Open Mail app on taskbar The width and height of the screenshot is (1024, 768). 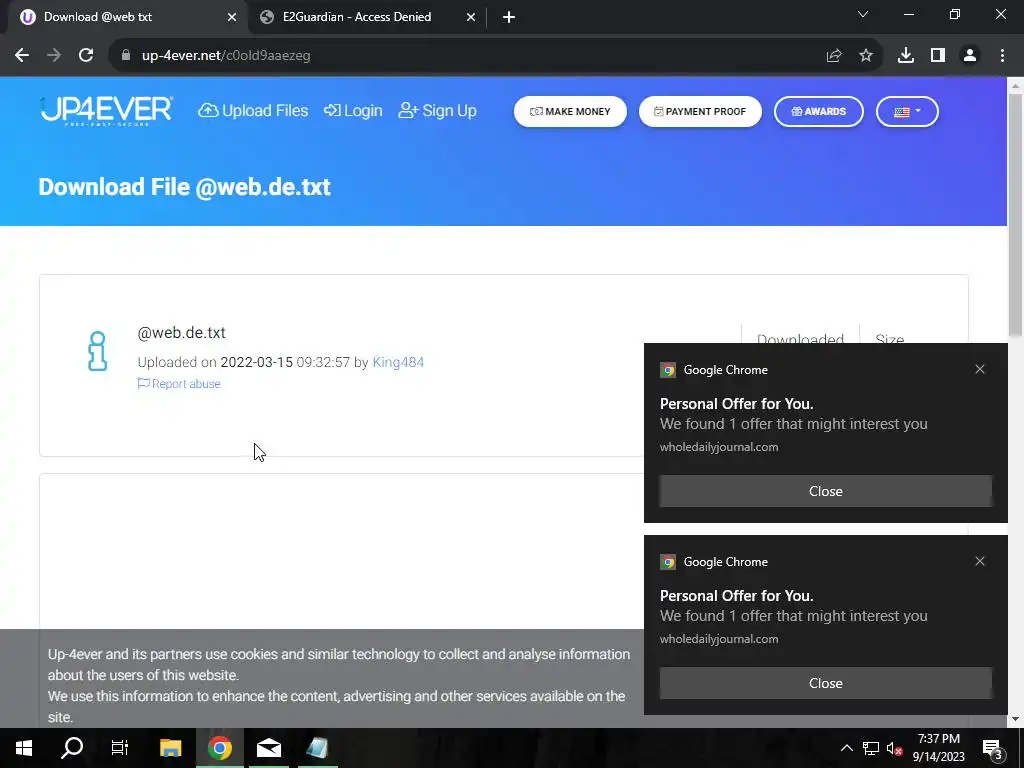(x=269, y=748)
